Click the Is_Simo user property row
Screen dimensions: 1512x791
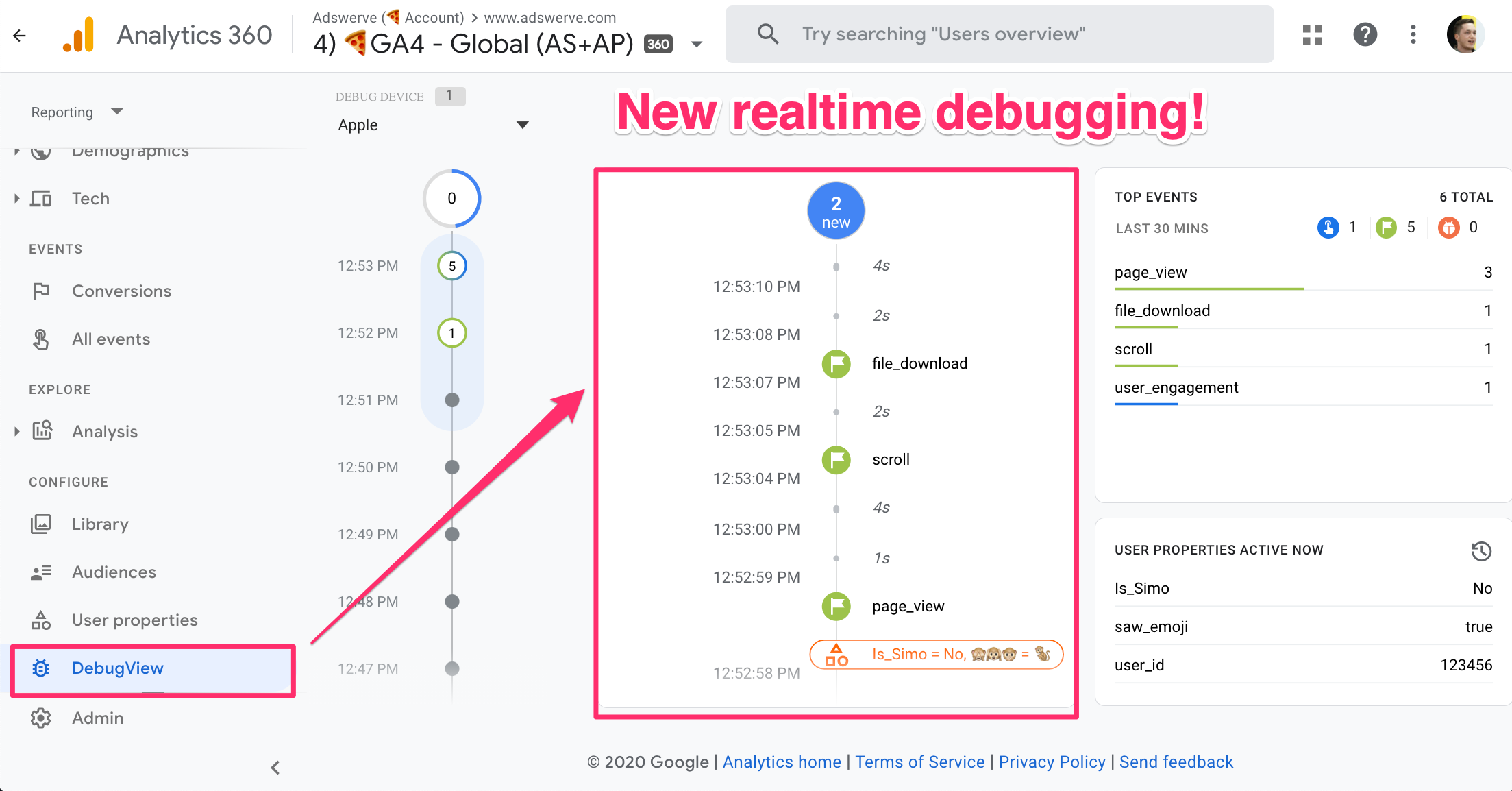click(1303, 589)
